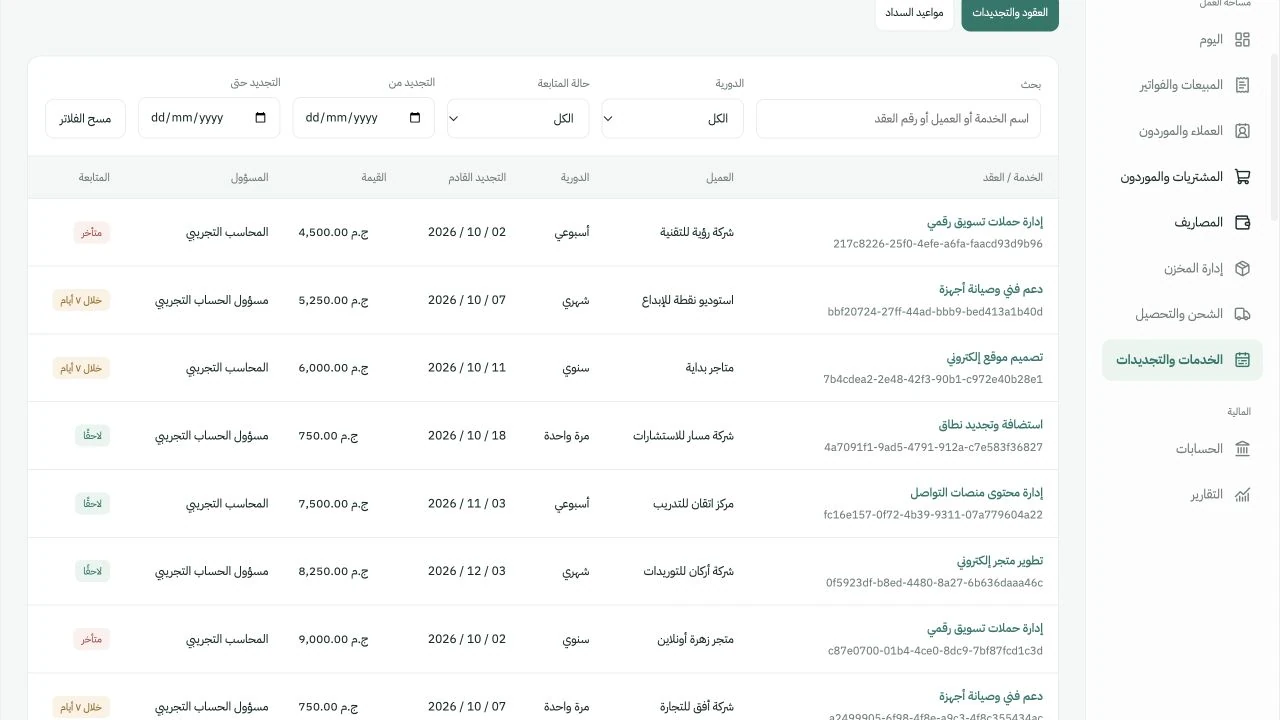Open calendar picker in التجديد من field

tap(415, 118)
